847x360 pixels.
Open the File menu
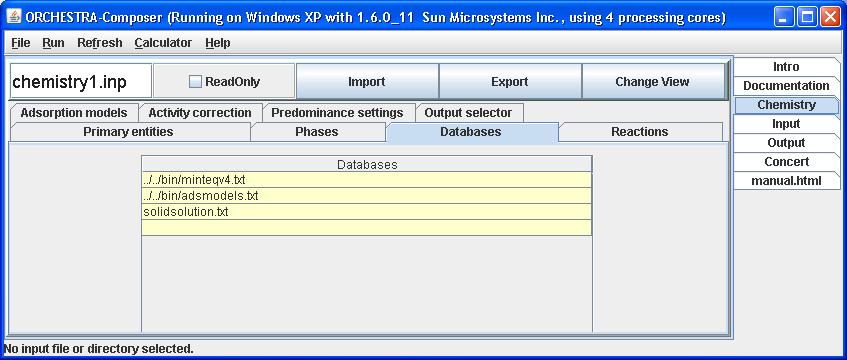[21, 43]
